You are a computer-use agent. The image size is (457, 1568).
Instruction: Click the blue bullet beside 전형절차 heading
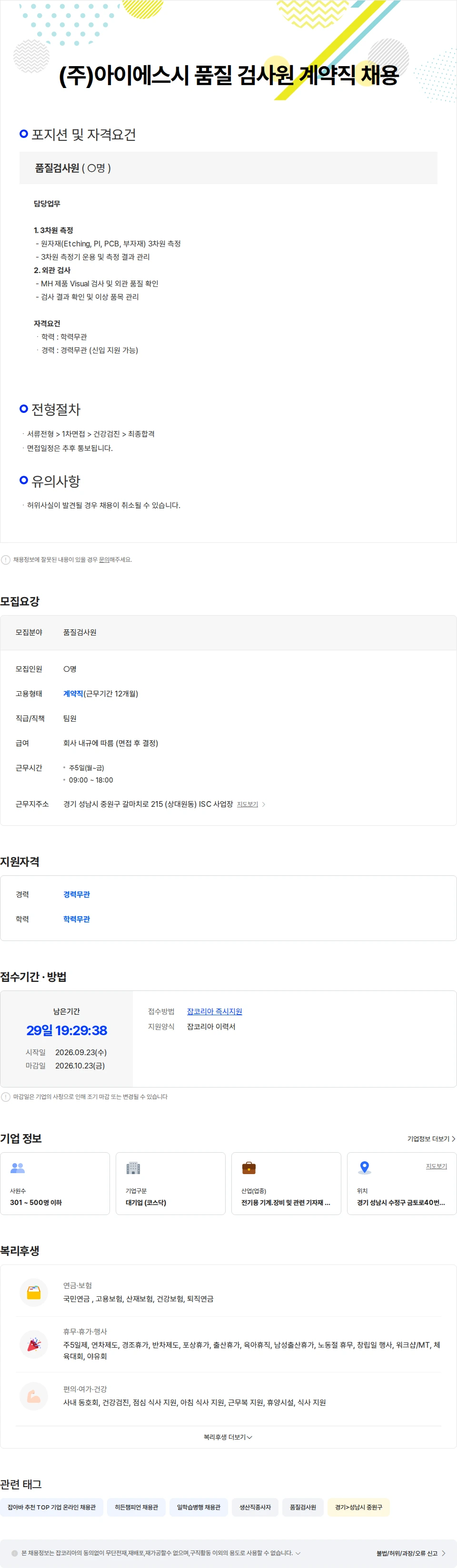[x=24, y=409]
